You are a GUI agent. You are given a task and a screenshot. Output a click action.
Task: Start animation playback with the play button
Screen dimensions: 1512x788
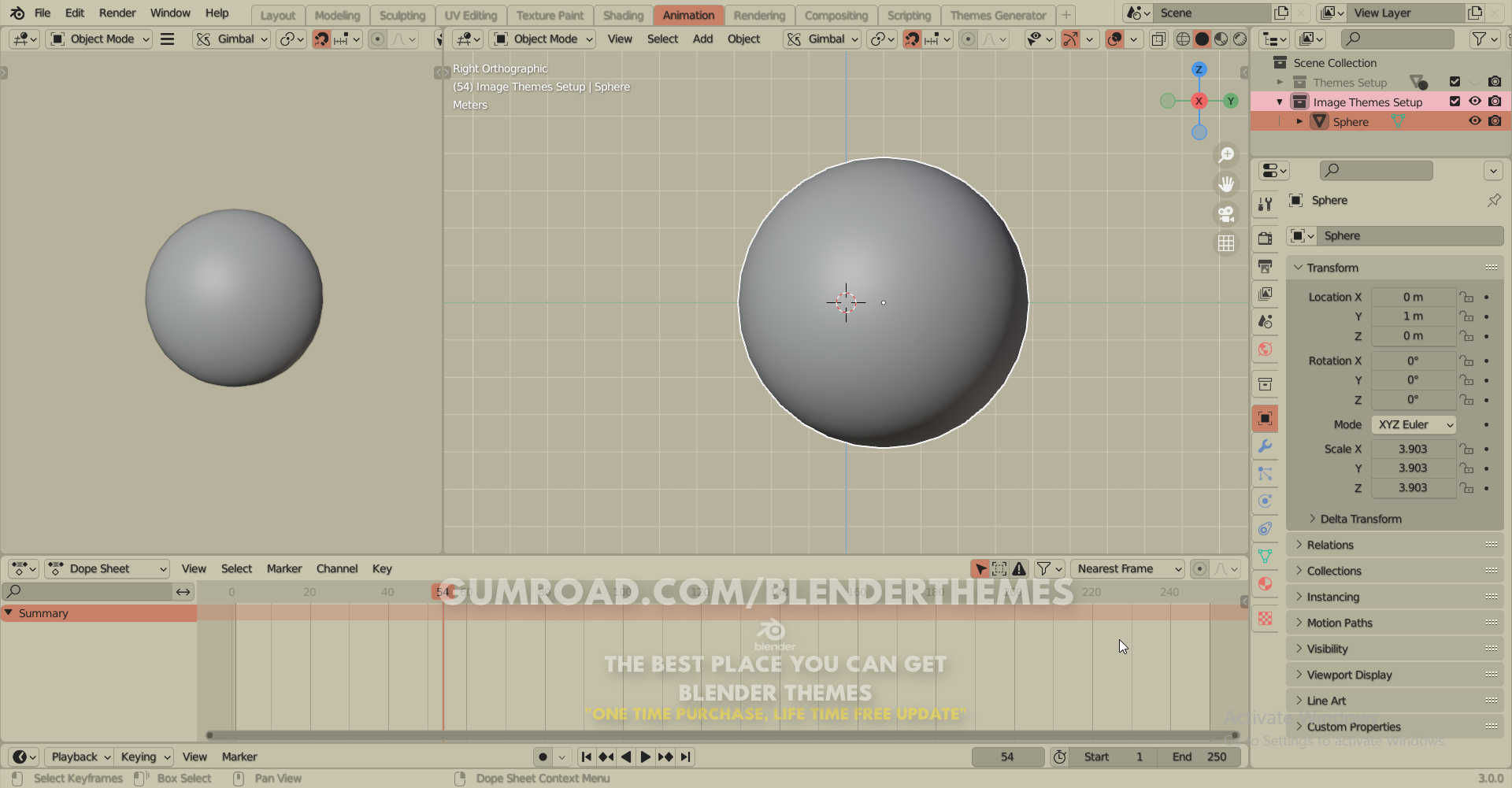point(645,757)
